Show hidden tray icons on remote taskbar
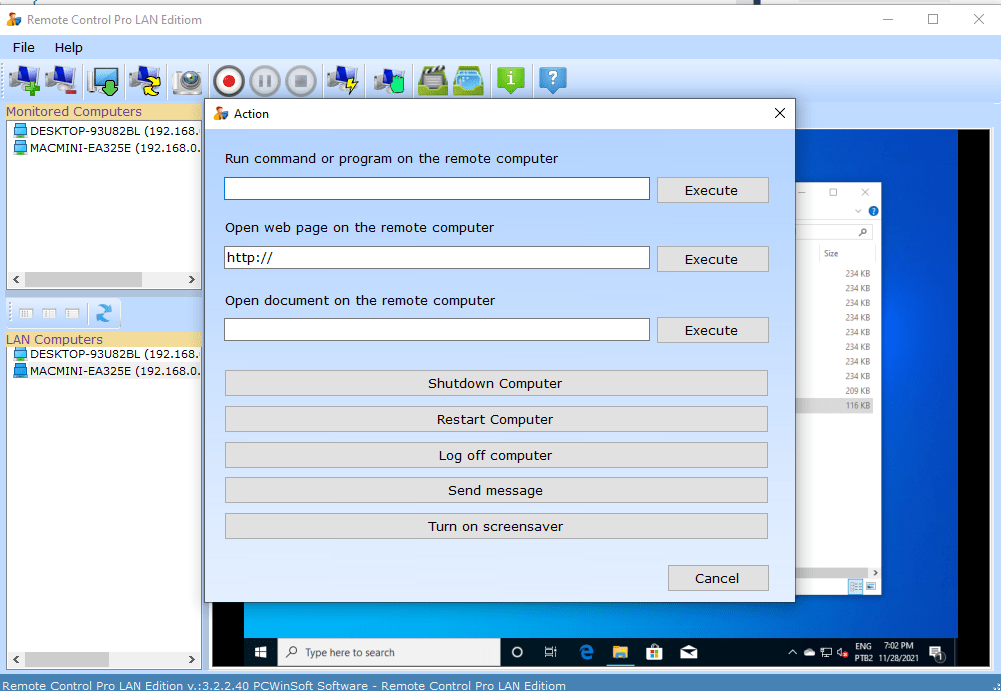1001x691 pixels. (792, 652)
